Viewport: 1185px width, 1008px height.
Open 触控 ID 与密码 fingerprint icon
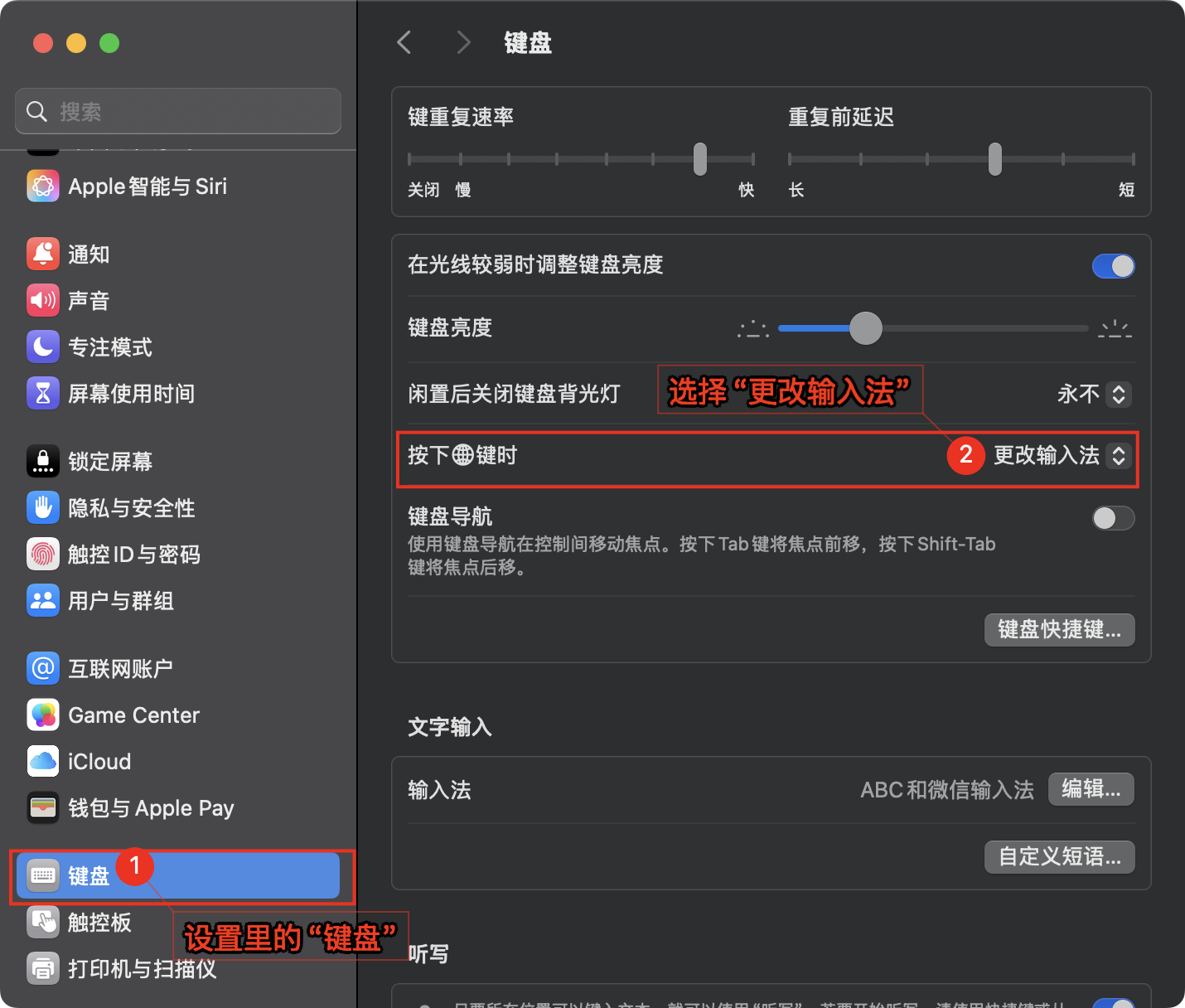click(42, 555)
